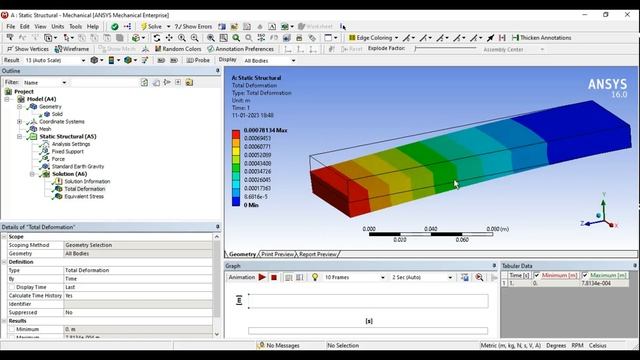The width and height of the screenshot is (640, 360).
Task: Click the green checkmark toolbar icon
Action: point(115,27)
